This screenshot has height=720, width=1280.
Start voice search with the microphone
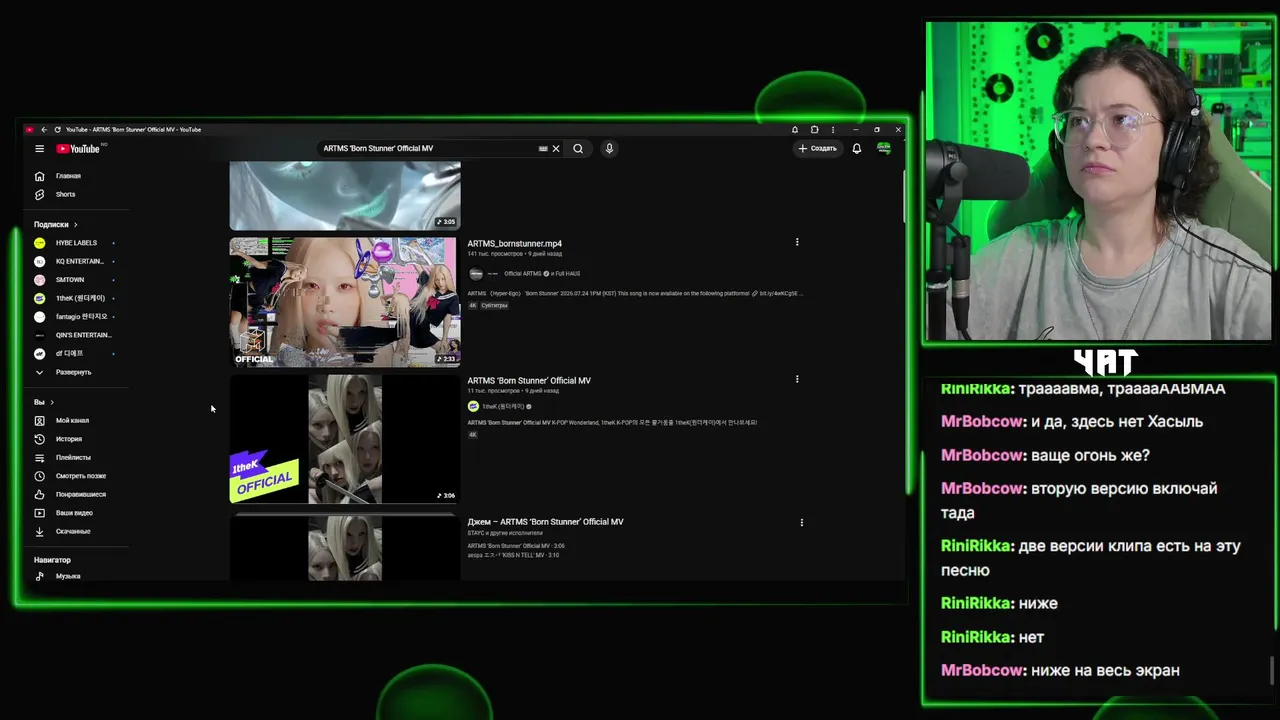tap(609, 149)
